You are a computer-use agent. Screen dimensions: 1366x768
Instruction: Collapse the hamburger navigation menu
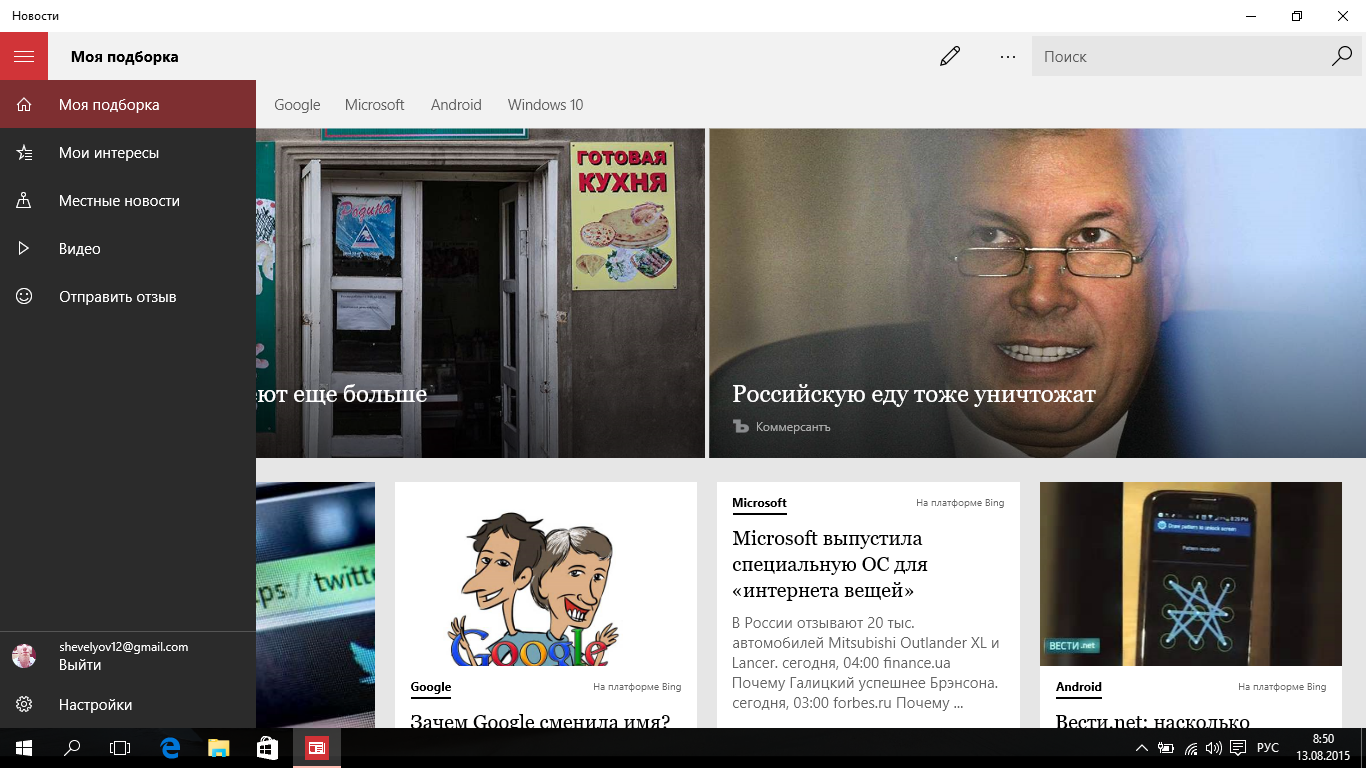pyautogui.click(x=24, y=56)
